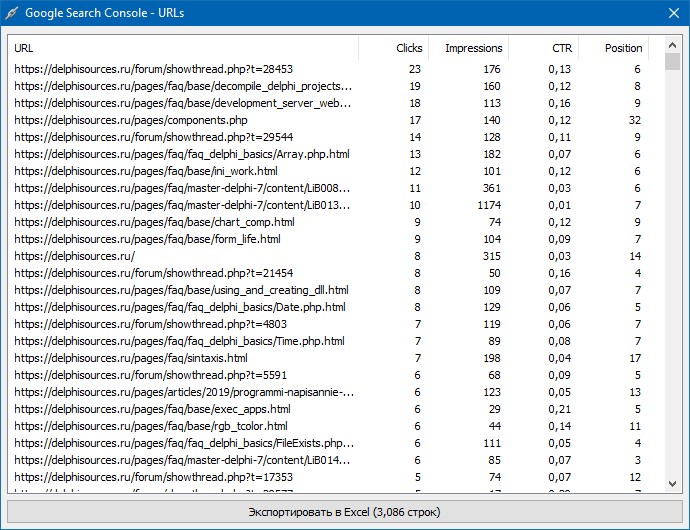Screen dimensions: 690x530
Task: Select the chart_comp.html URL row
Action: 154,222
